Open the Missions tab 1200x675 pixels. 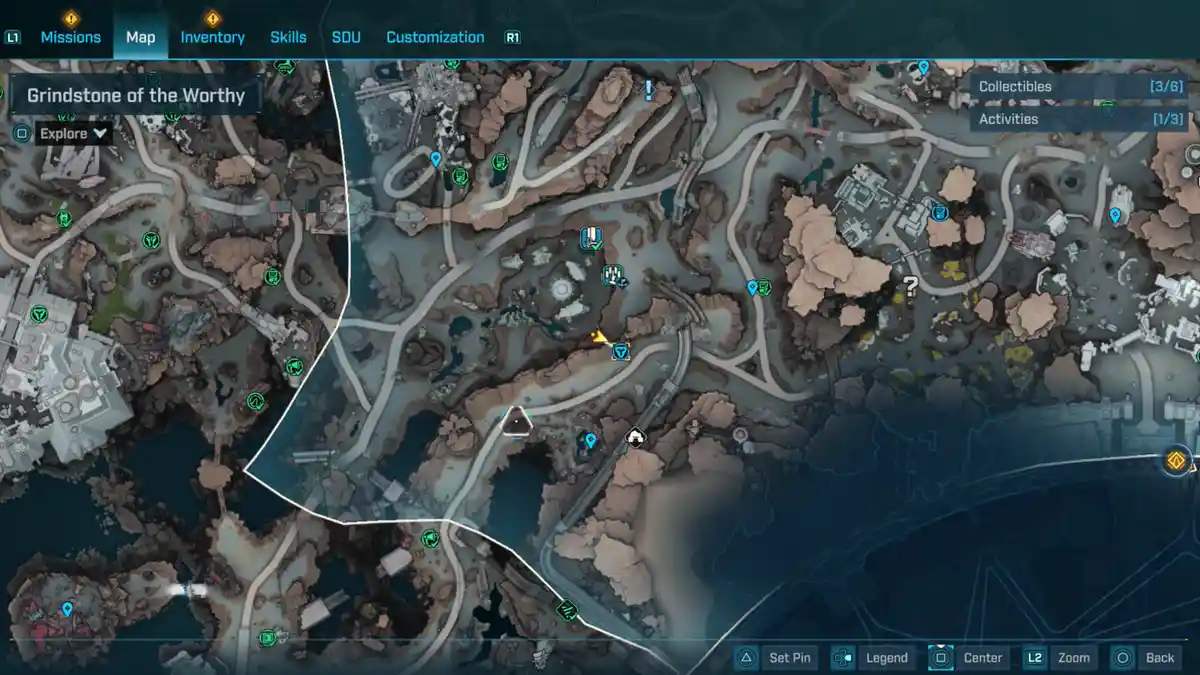point(70,37)
